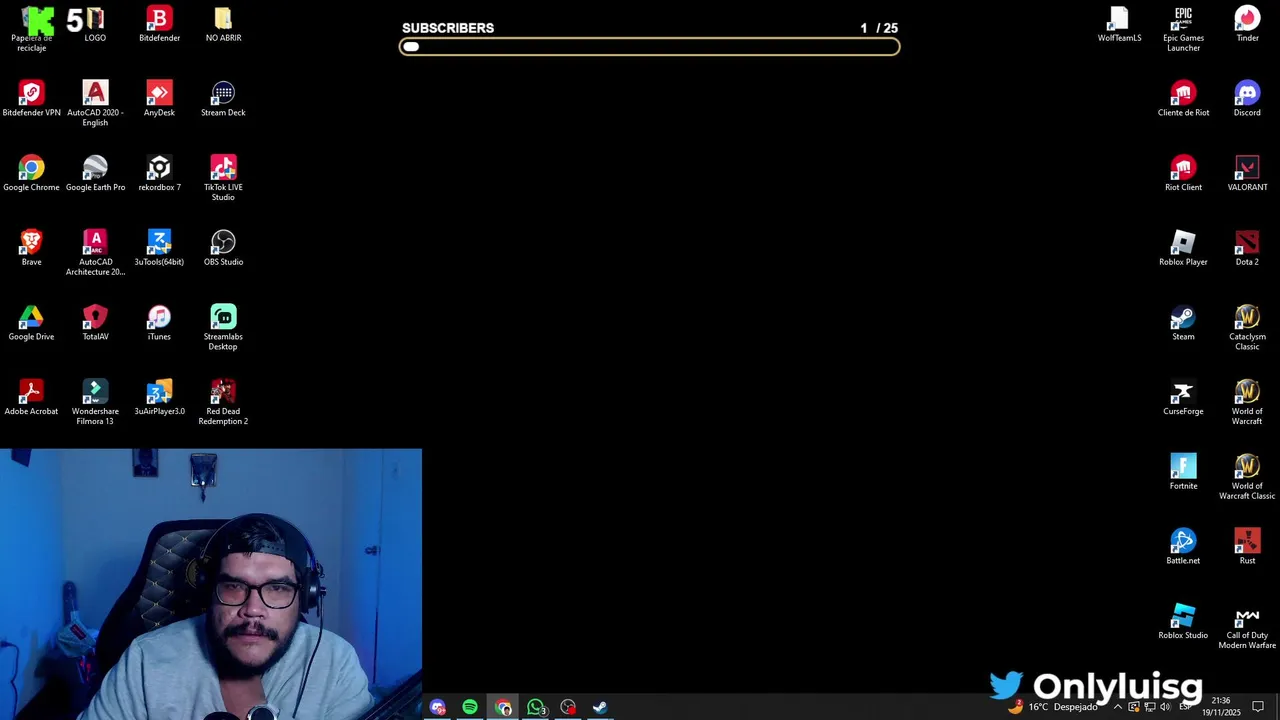Open the Papelera de reciclaje desktop icon
This screenshot has height=720, width=1280.
(x=31, y=28)
